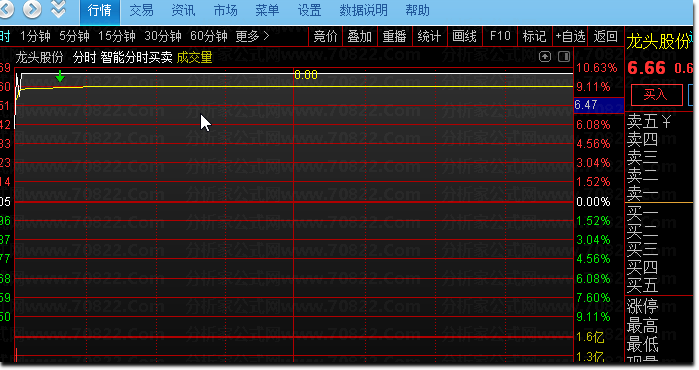The image size is (699, 370).
Task: Click the 竞价 toolbar button
Action: coord(325,36)
